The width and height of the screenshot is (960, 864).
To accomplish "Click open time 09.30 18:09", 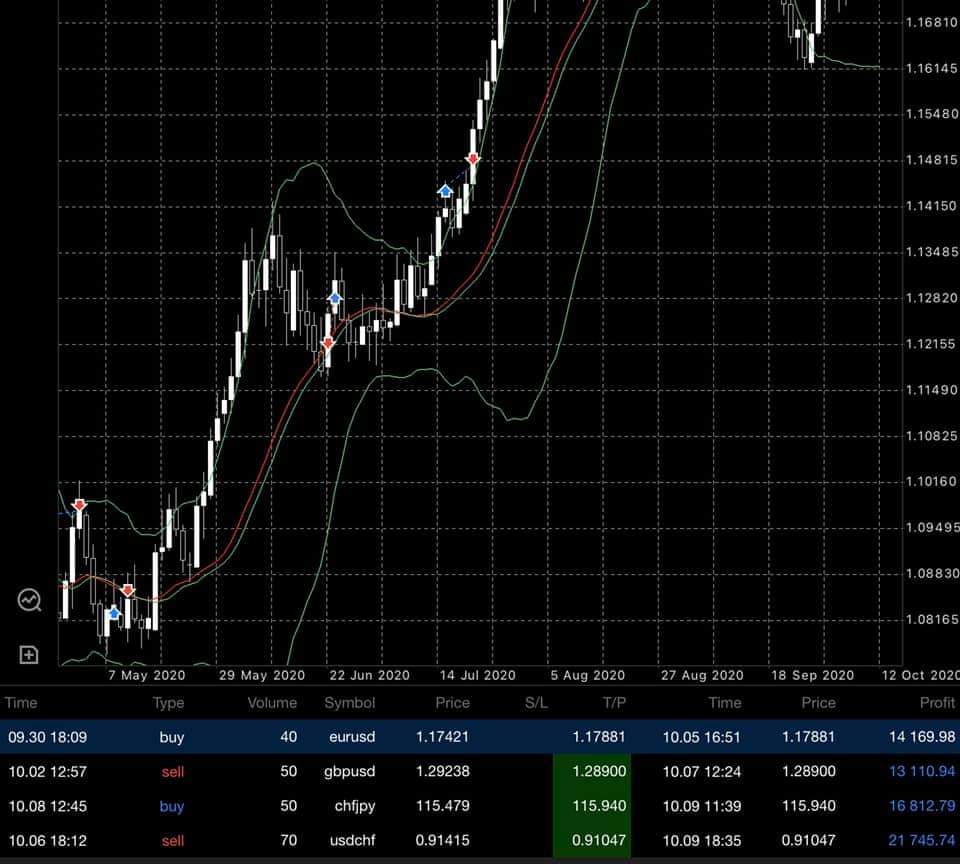I will [47, 737].
